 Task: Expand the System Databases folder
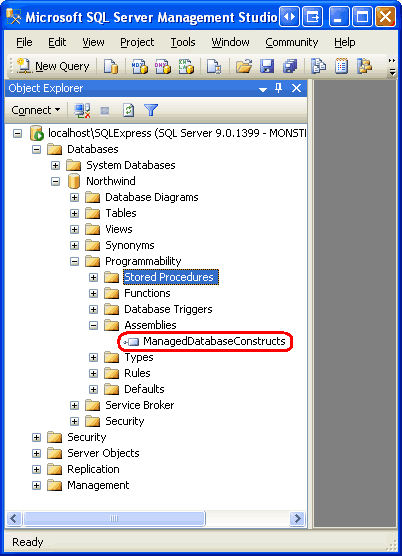(55, 165)
